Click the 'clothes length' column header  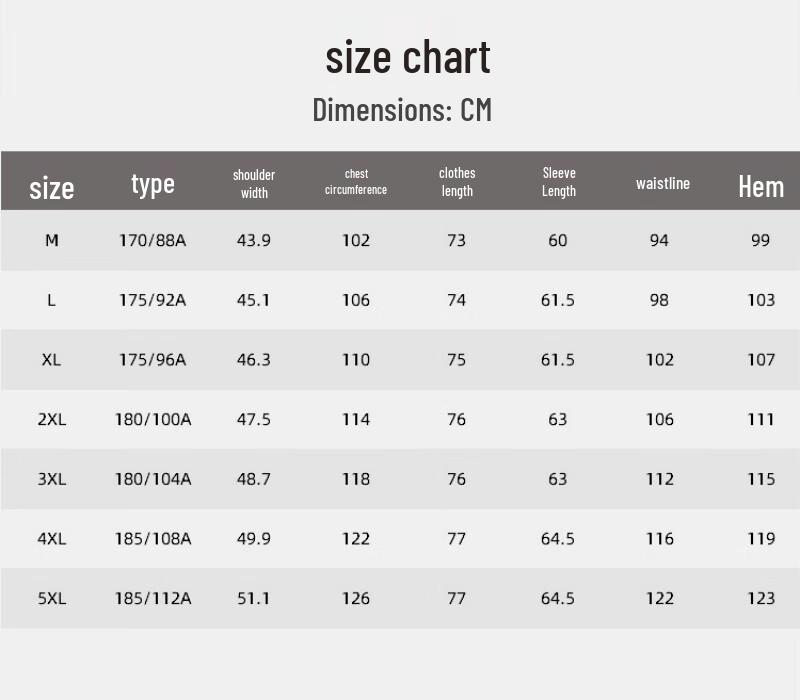pyautogui.click(x=457, y=181)
